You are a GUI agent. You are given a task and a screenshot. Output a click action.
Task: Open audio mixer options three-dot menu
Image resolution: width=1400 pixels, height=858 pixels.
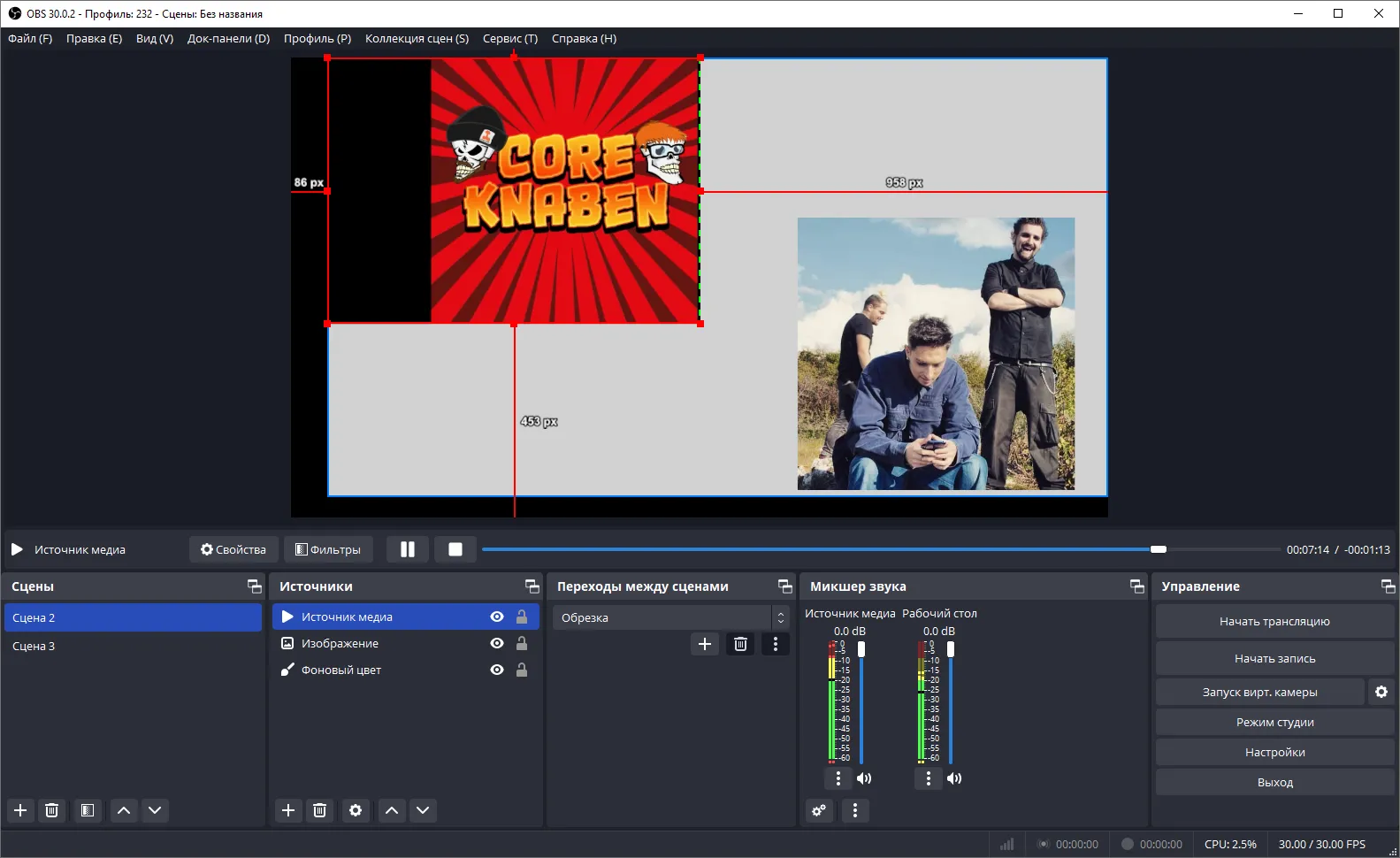(x=855, y=810)
